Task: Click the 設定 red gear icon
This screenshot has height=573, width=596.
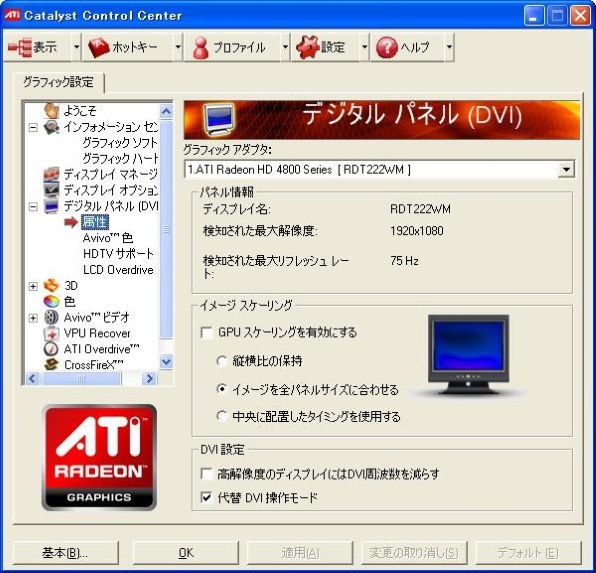Action: tap(307, 47)
